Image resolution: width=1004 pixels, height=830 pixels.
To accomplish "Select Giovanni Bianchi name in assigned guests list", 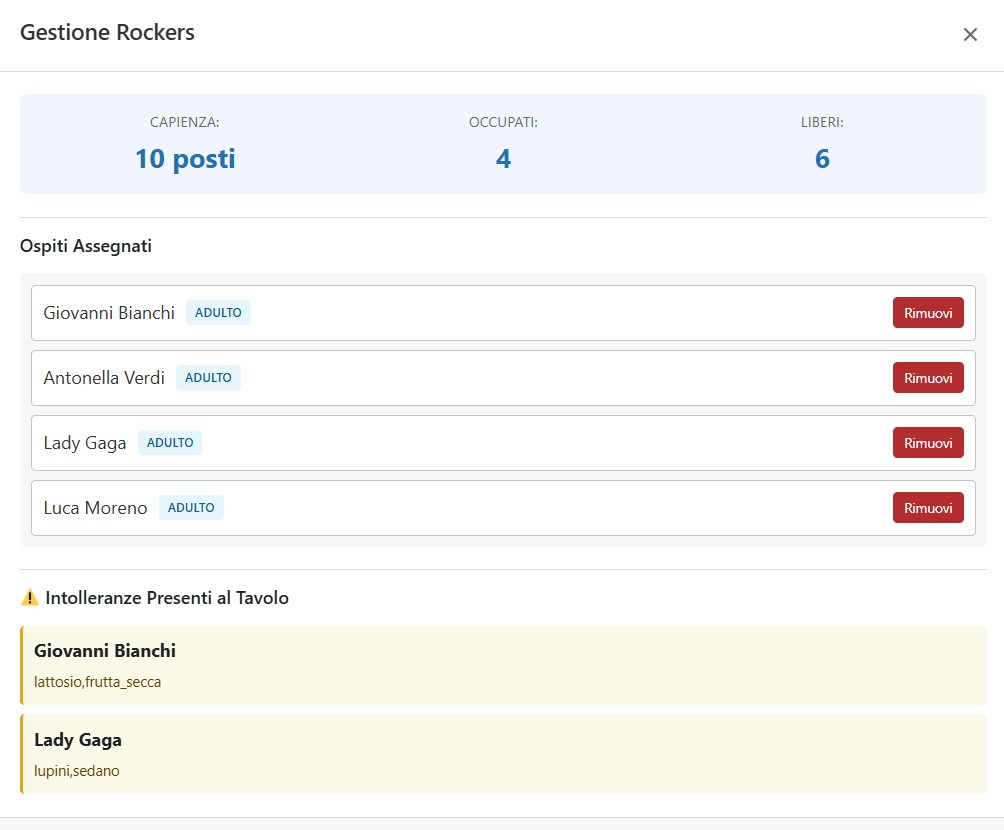I will tap(109, 313).
